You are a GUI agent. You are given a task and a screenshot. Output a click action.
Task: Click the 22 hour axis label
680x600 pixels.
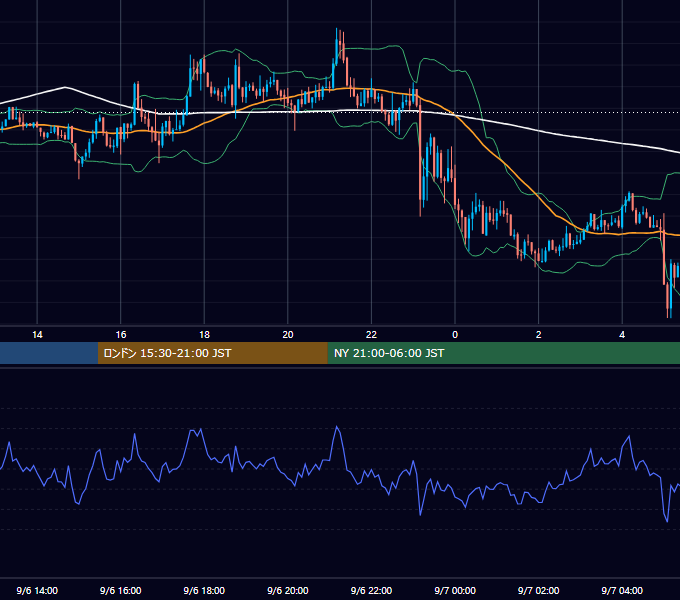coord(371,335)
